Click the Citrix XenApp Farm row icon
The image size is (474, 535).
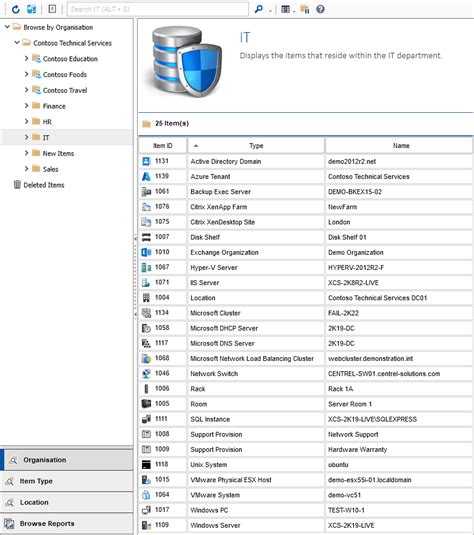point(146,207)
